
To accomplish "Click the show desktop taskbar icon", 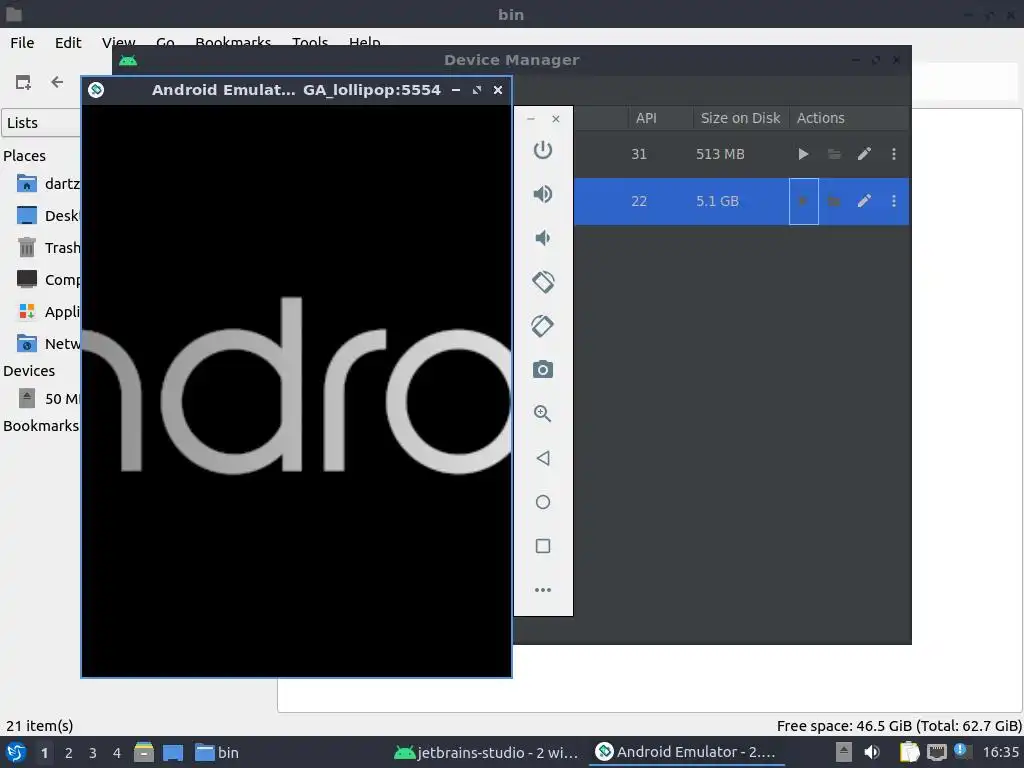I will pyautogui.click(x=173, y=752).
